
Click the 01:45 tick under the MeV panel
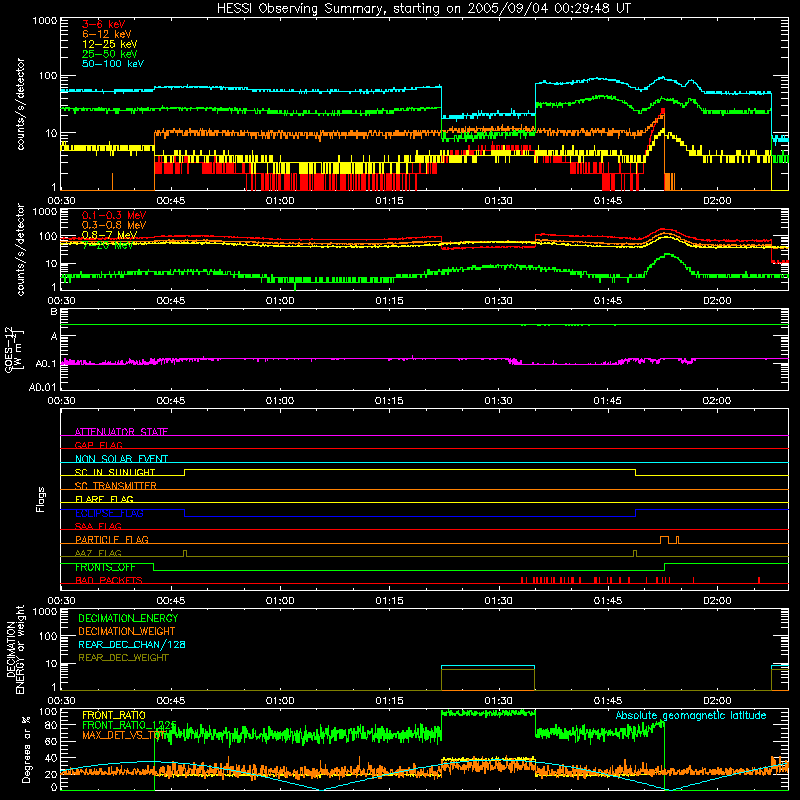click(x=608, y=301)
